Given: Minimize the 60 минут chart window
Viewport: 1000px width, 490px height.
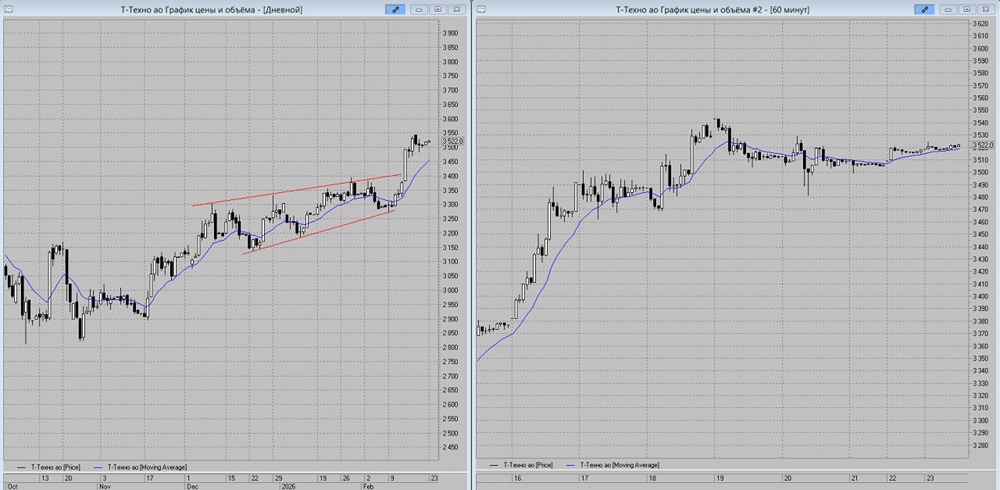Looking at the screenshot, I should coord(948,9).
